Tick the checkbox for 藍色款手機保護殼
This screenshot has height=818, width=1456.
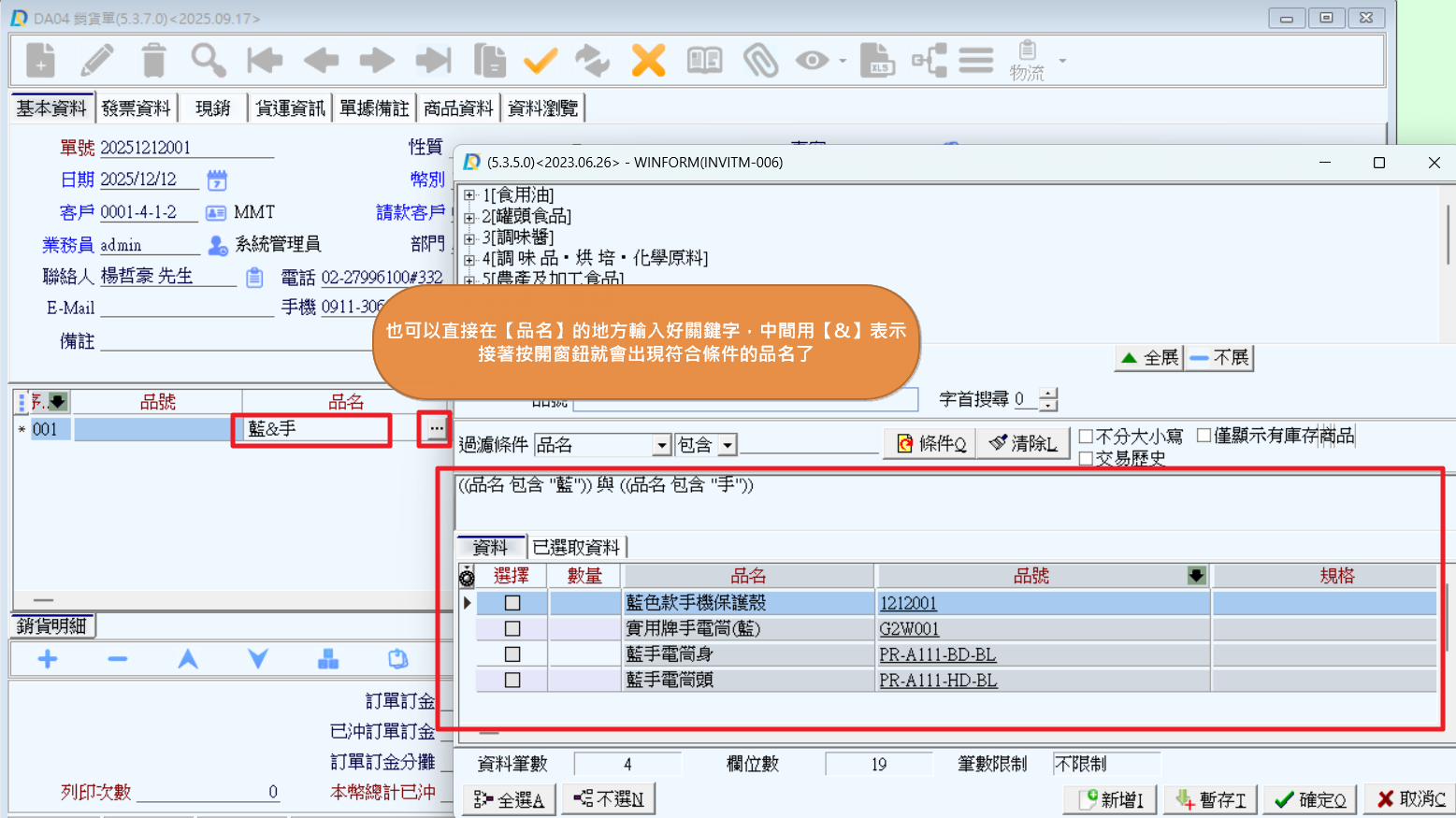click(x=512, y=603)
